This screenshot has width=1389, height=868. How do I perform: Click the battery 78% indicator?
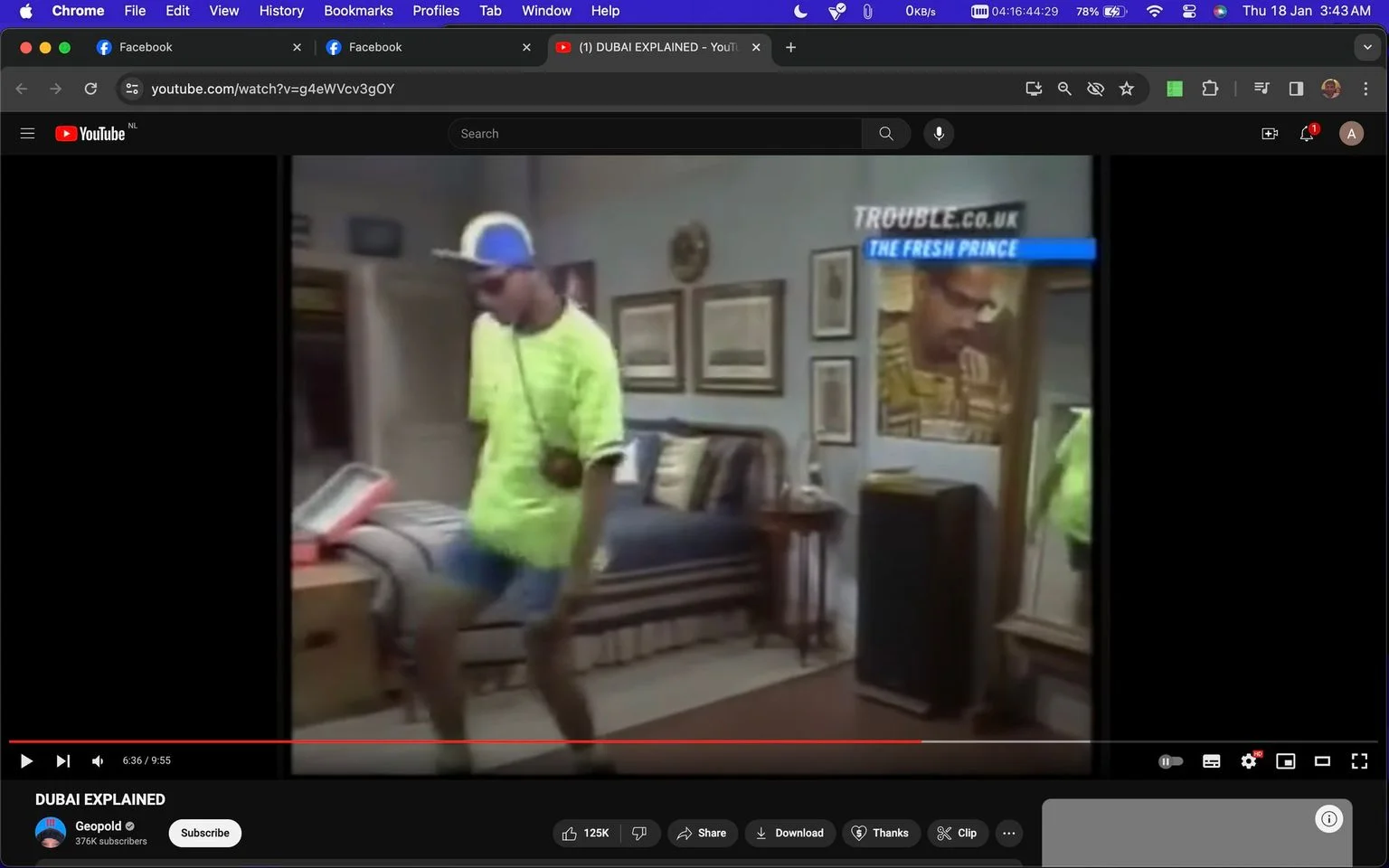coord(1101,11)
